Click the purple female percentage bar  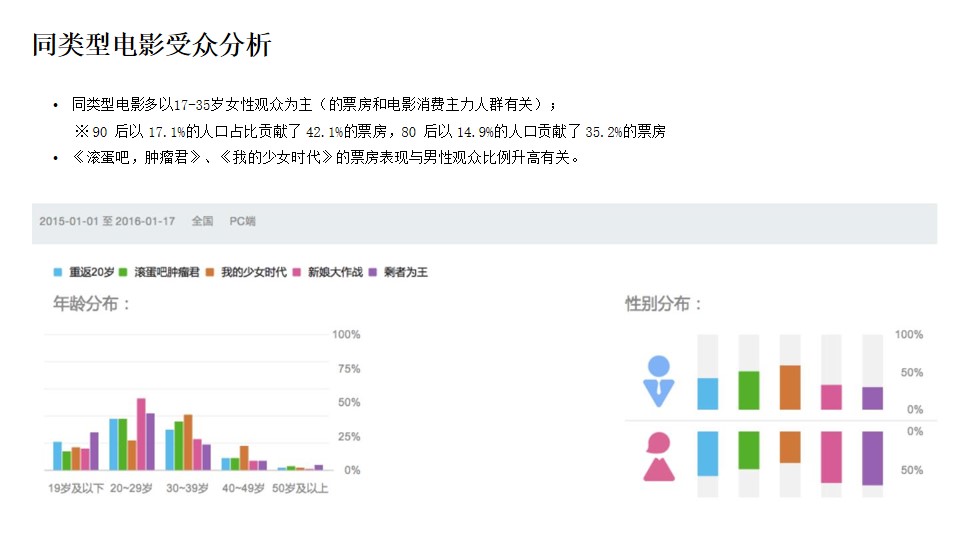(872, 458)
